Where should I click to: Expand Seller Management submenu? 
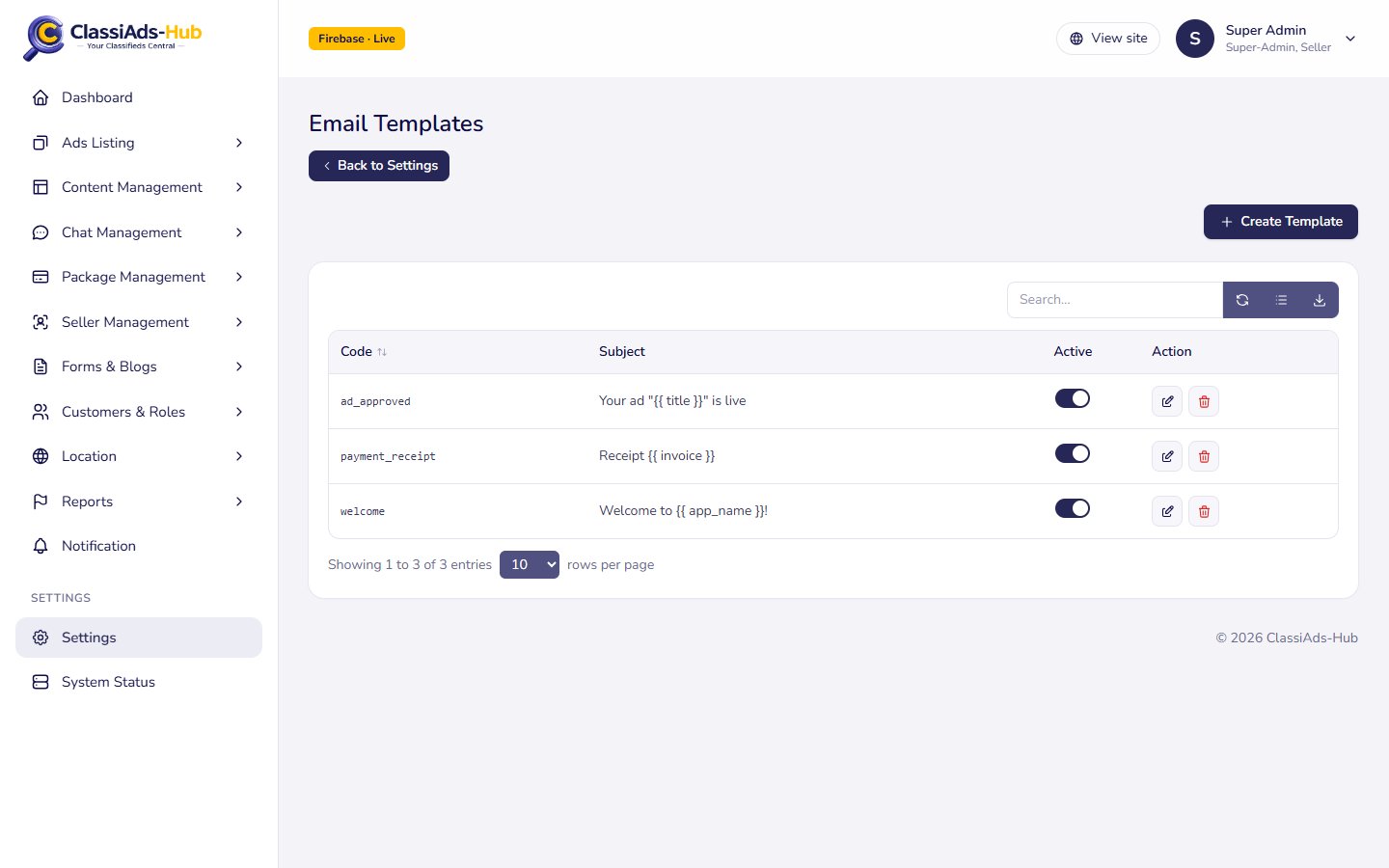coord(139,322)
